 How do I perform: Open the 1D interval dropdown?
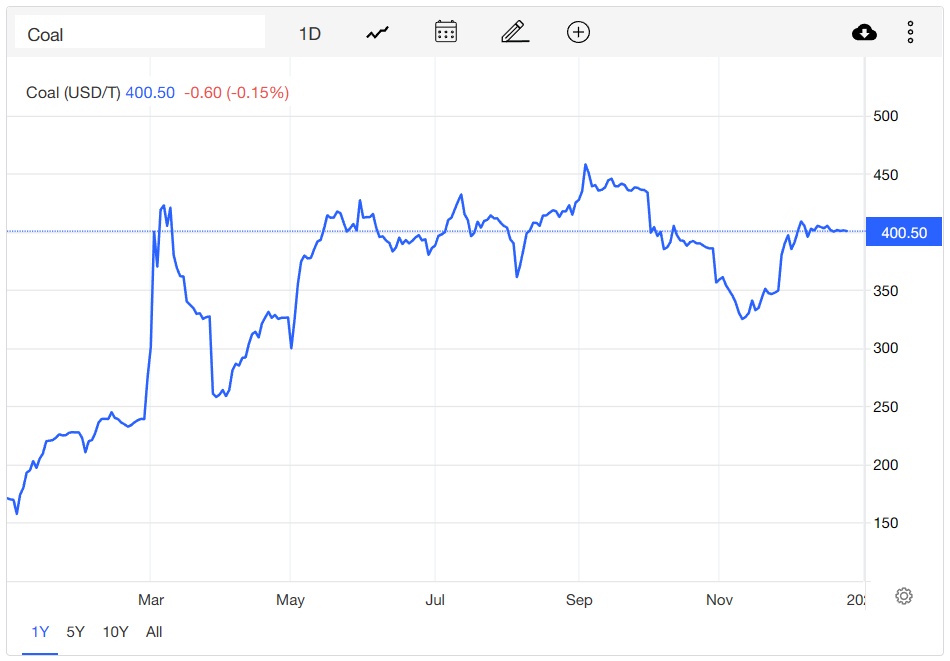(310, 33)
